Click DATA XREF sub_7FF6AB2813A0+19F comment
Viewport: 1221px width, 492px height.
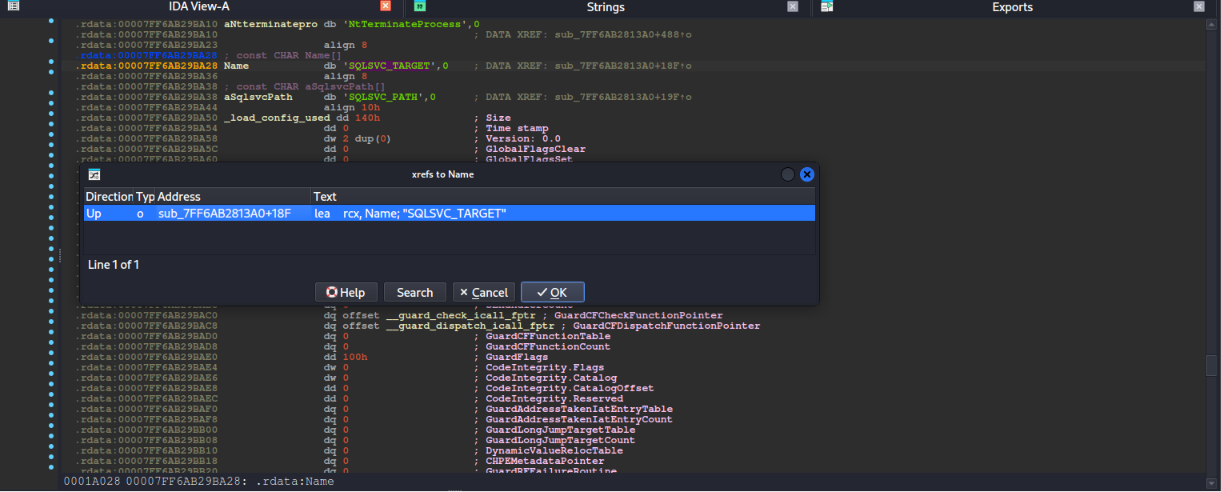click(582, 96)
